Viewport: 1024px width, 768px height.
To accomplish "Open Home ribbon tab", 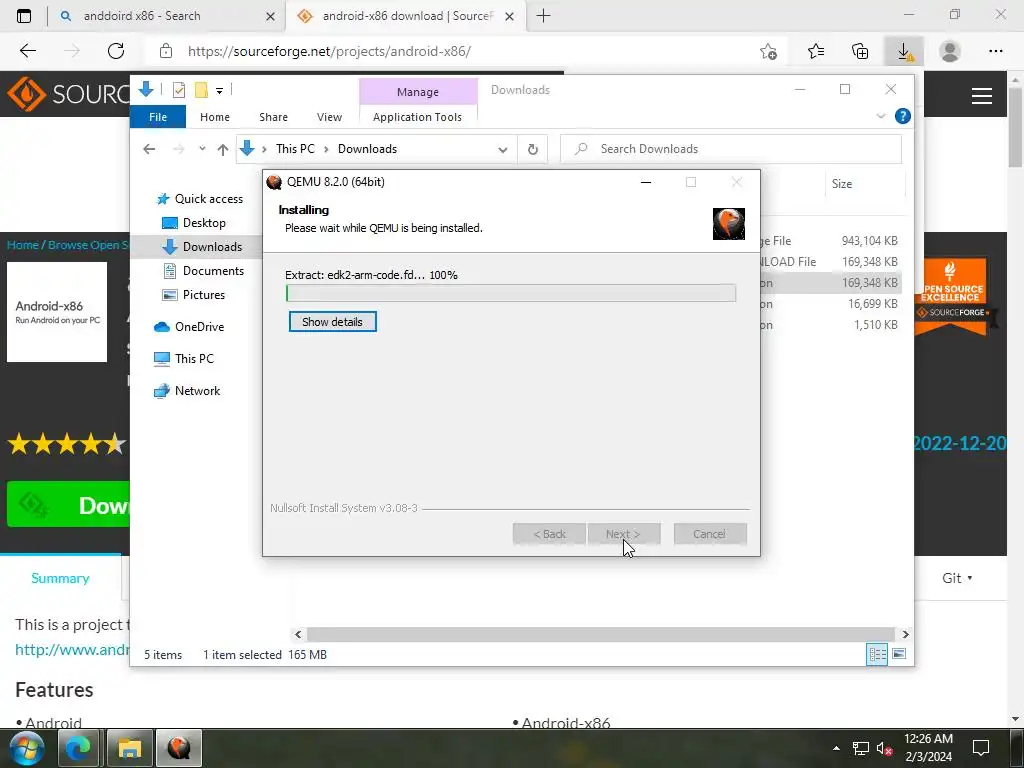I will pyautogui.click(x=215, y=117).
